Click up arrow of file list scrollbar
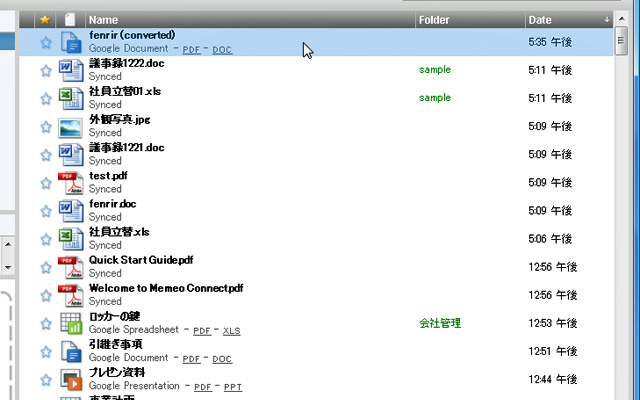The width and height of the screenshot is (640, 400). (621, 19)
